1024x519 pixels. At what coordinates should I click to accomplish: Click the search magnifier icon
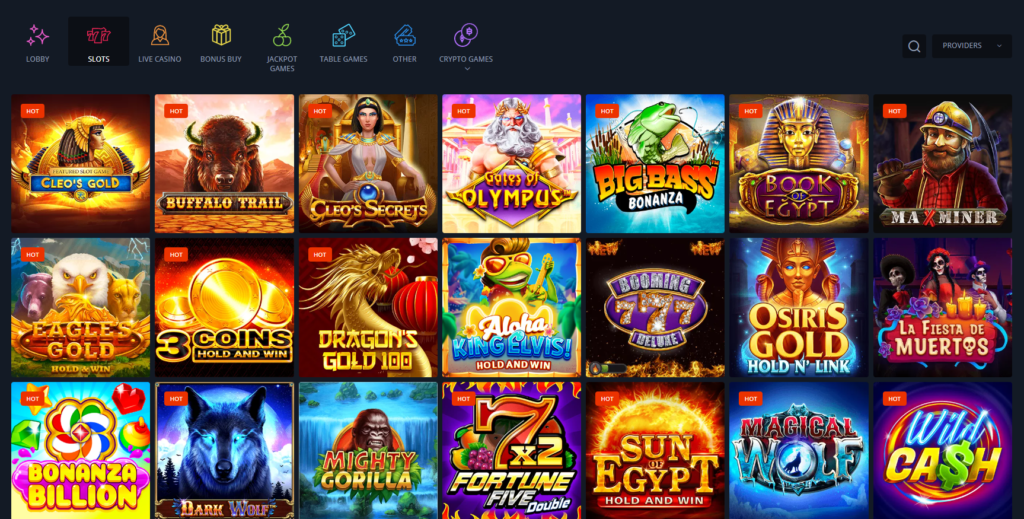pyautogui.click(x=914, y=46)
